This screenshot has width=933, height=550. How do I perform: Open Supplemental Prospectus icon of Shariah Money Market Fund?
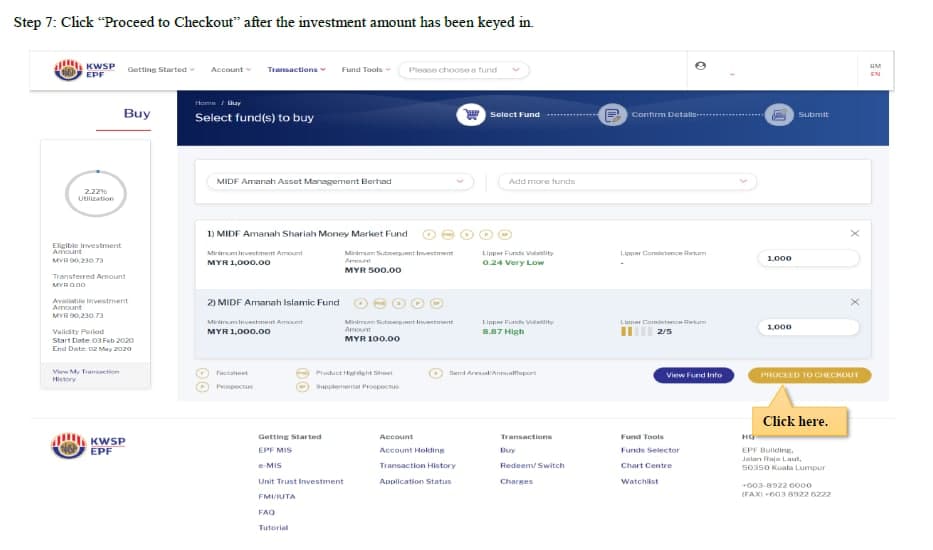[x=505, y=235]
